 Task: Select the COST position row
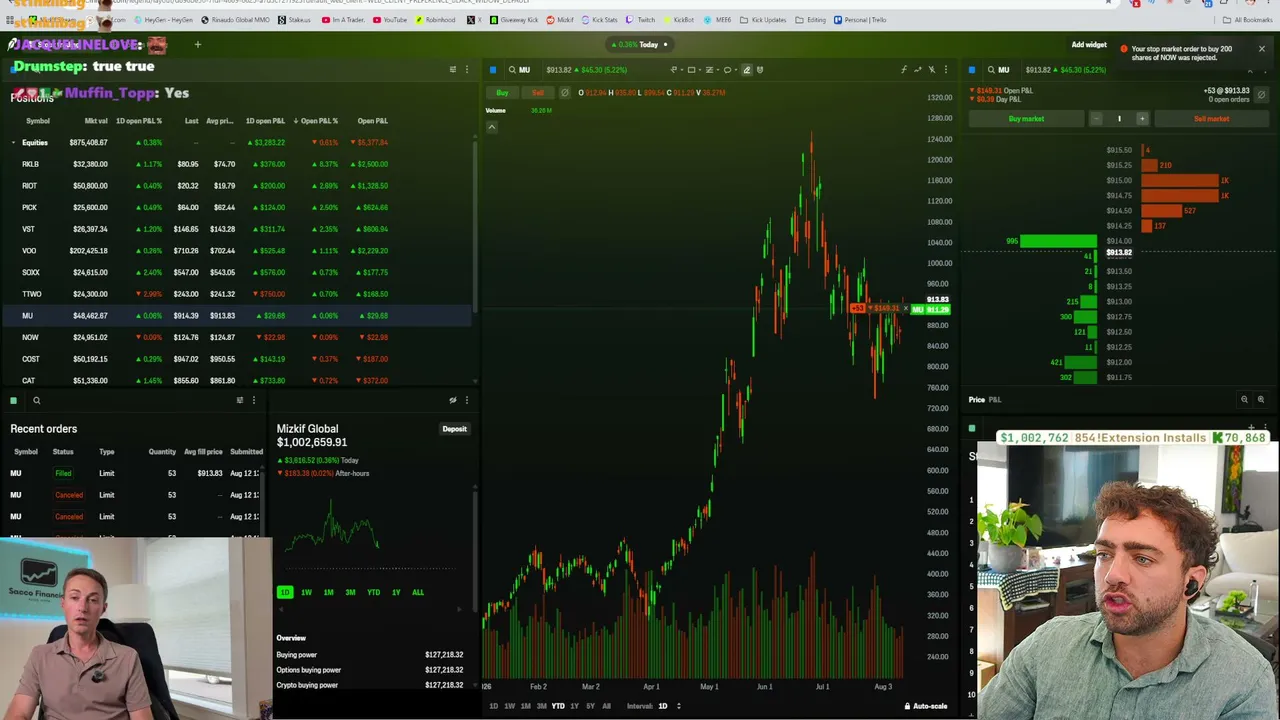point(235,359)
